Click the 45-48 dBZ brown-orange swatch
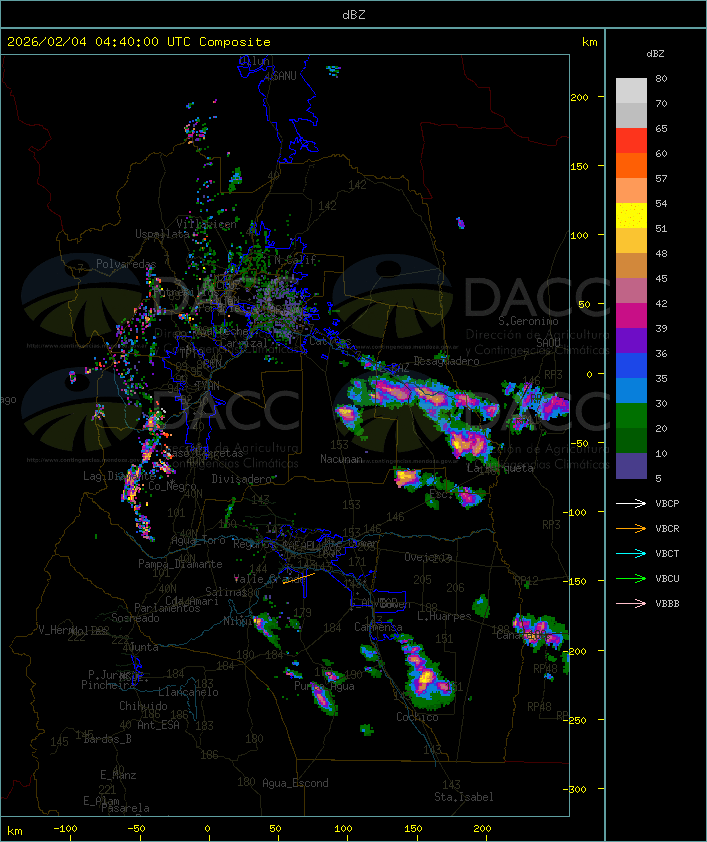707x842 pixels. pos(631,266)
